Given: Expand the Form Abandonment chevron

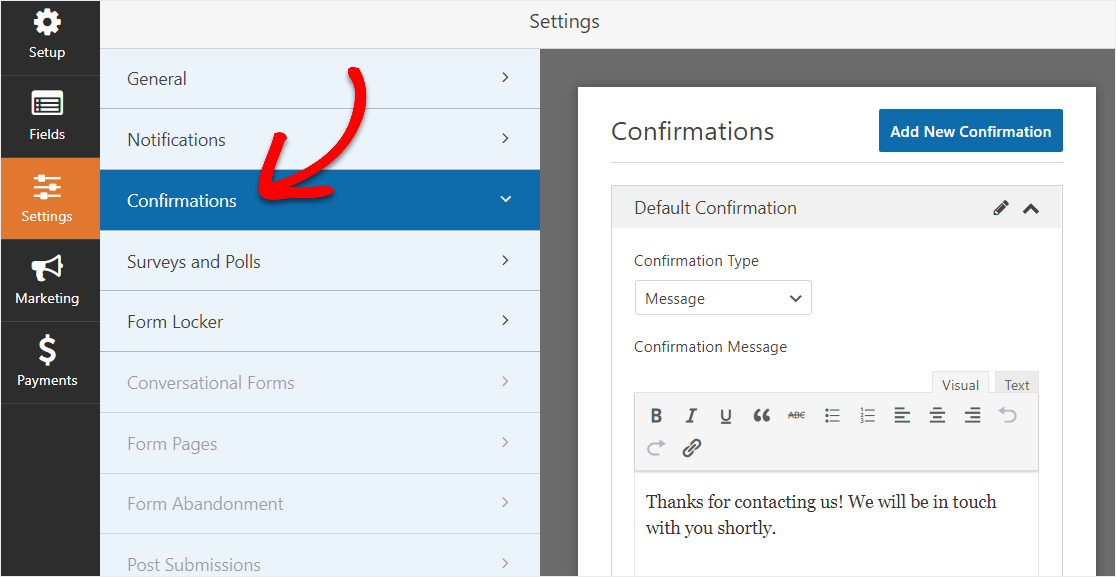Looking at the screenshot, I should [505, 502].
